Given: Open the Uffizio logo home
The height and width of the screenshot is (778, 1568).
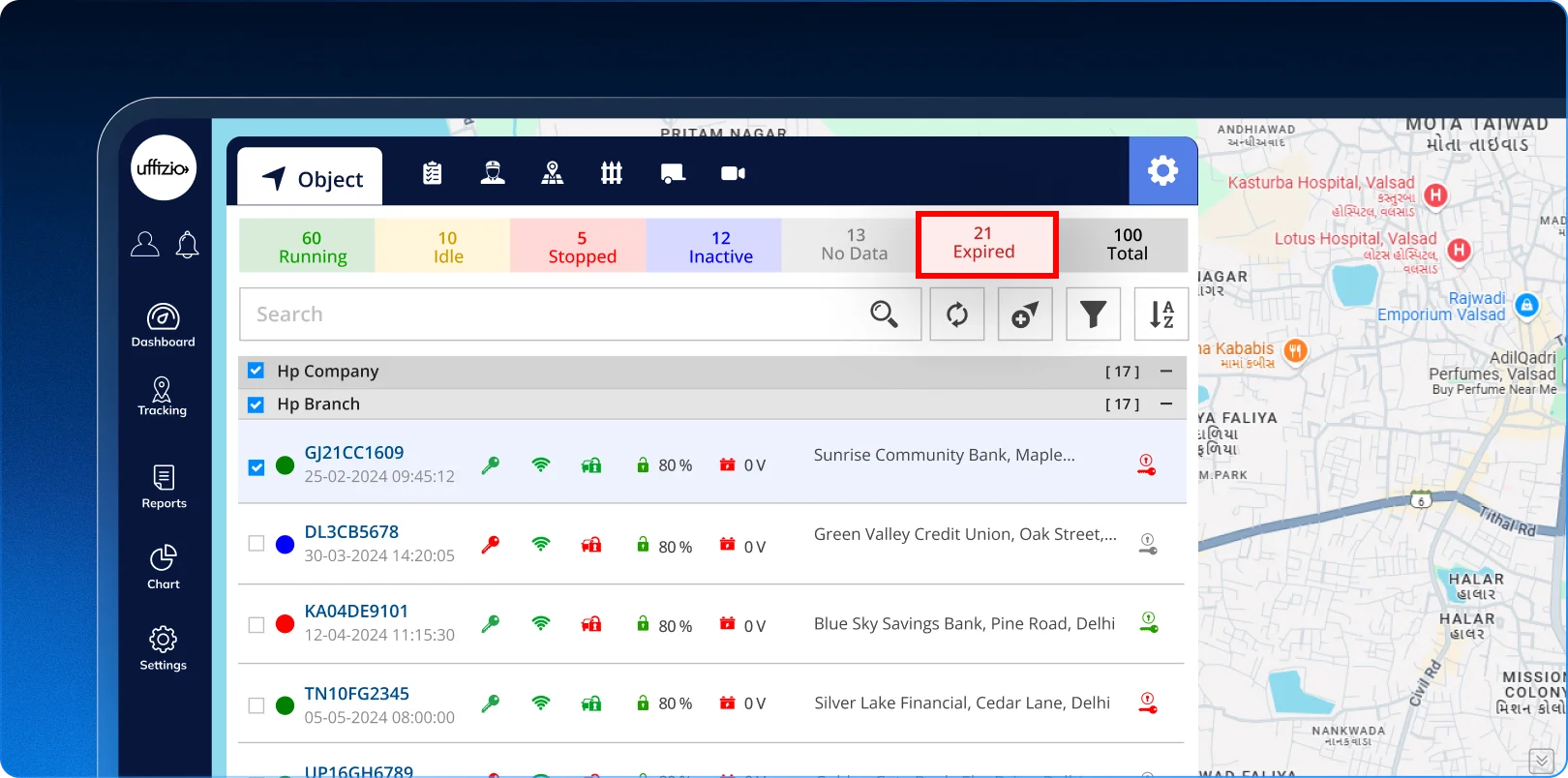Looking at the screenshot, I should coord(164,167).
